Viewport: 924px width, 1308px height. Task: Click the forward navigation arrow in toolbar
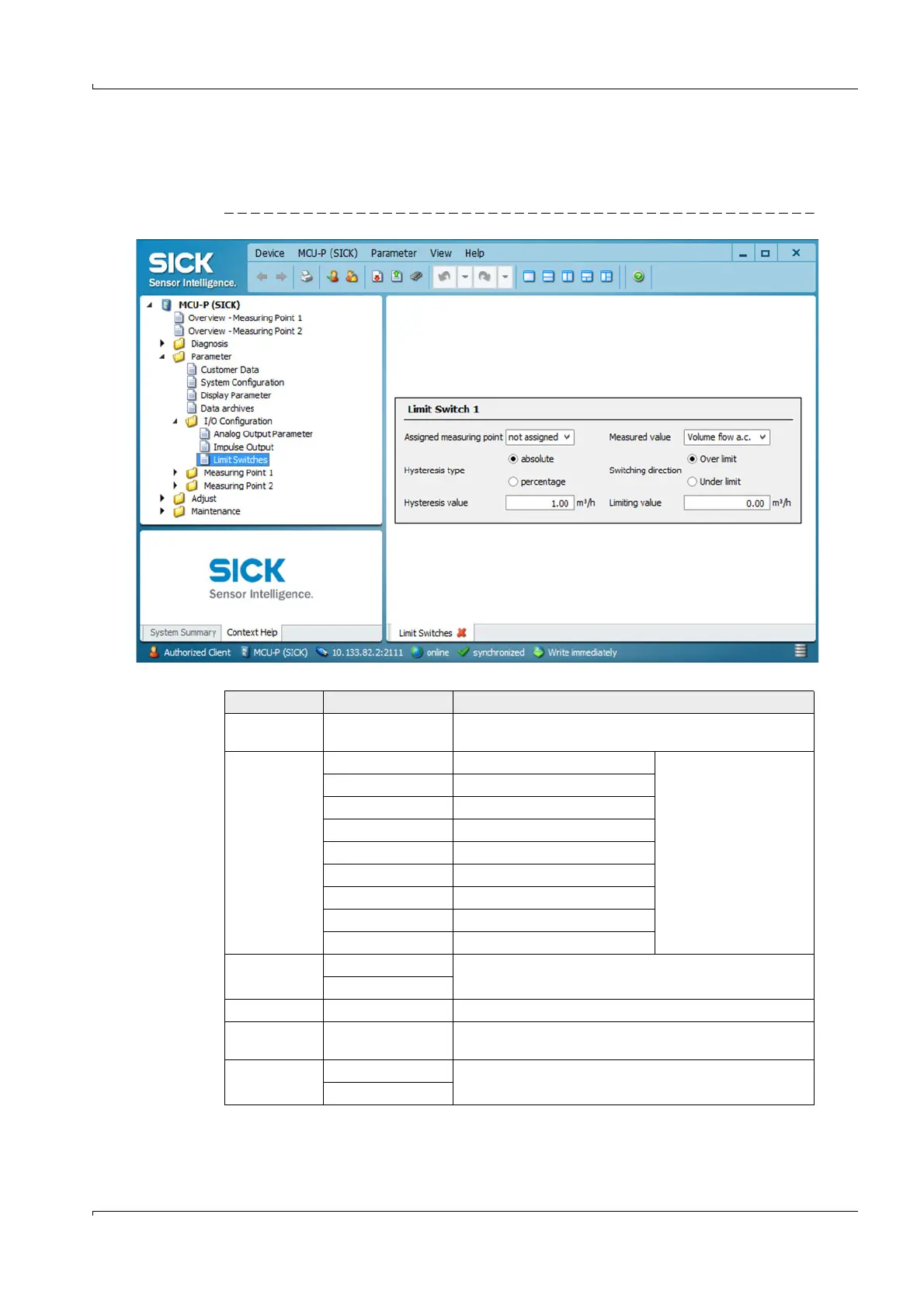click(x=281, y=277)
